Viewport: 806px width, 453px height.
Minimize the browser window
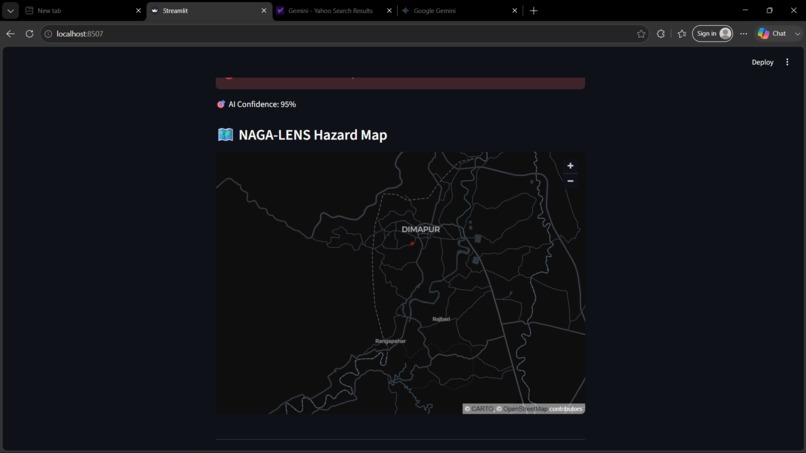click(745, 10)
